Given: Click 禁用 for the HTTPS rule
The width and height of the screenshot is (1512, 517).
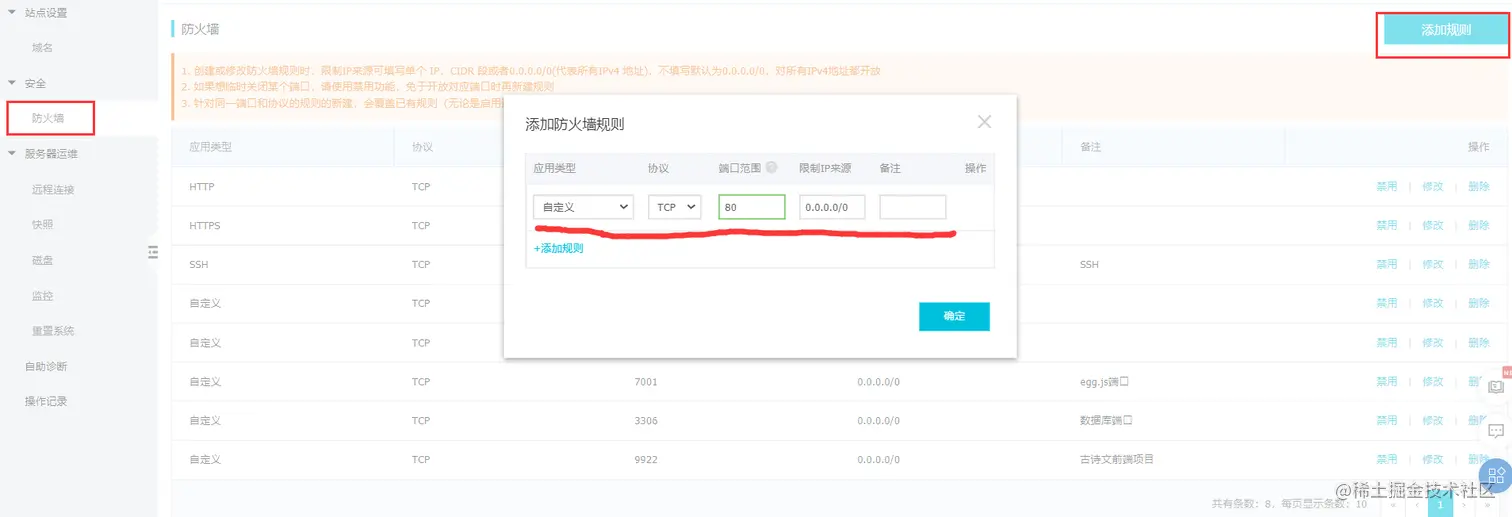Looking at the screenshot, I should [1386, 226].
